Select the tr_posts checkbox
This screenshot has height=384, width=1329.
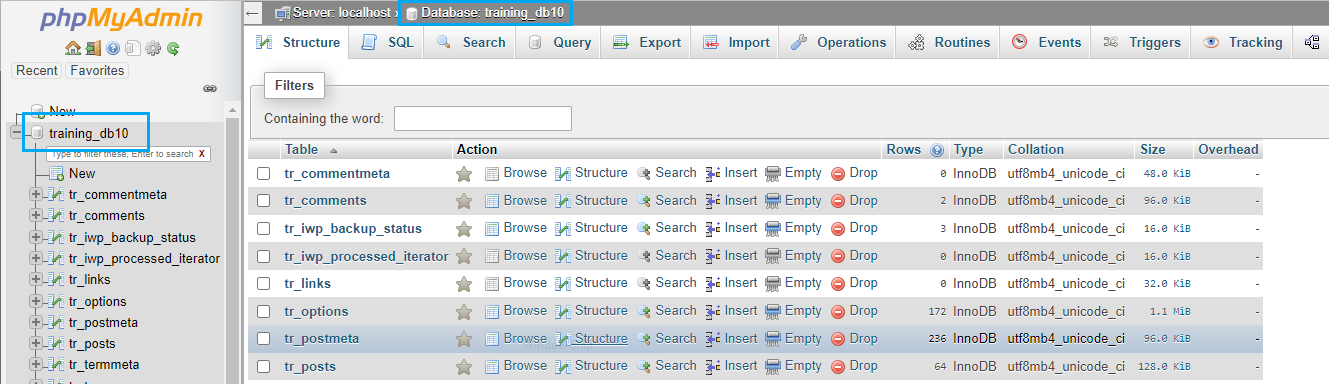point(264,366)
